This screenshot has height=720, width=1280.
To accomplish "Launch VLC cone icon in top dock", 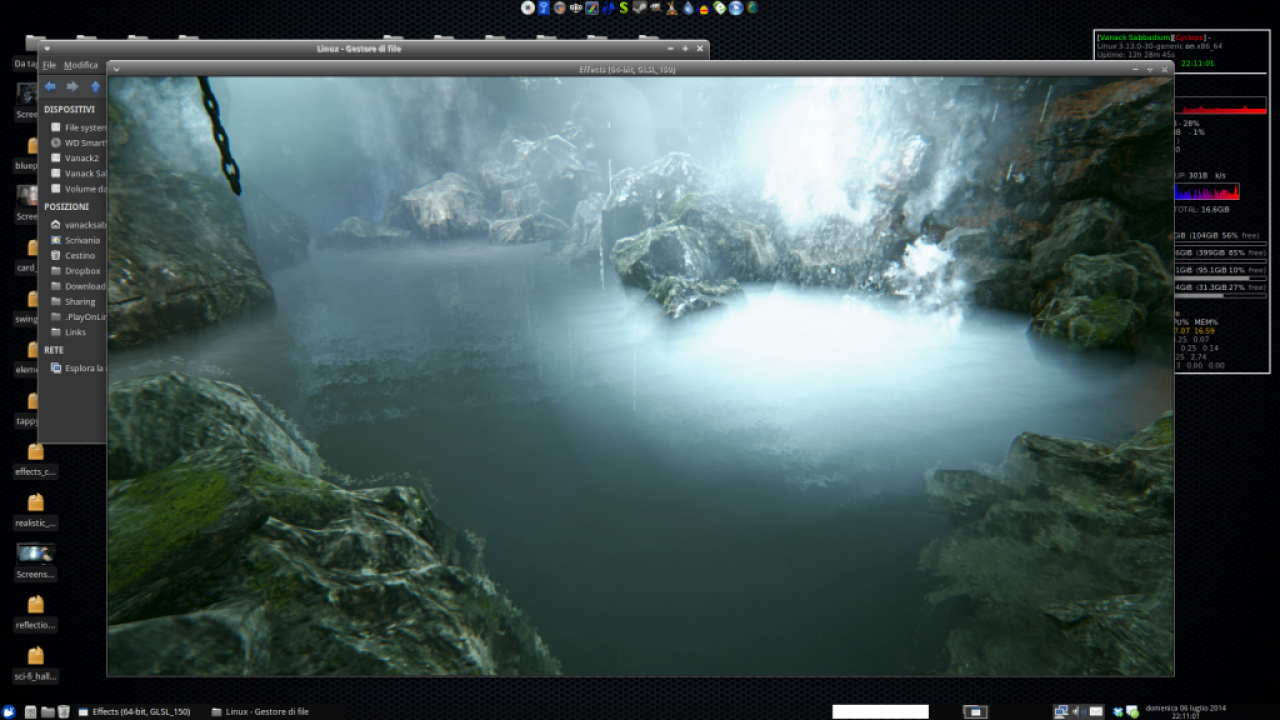I will pyautogui.click(x=672, y=8).
